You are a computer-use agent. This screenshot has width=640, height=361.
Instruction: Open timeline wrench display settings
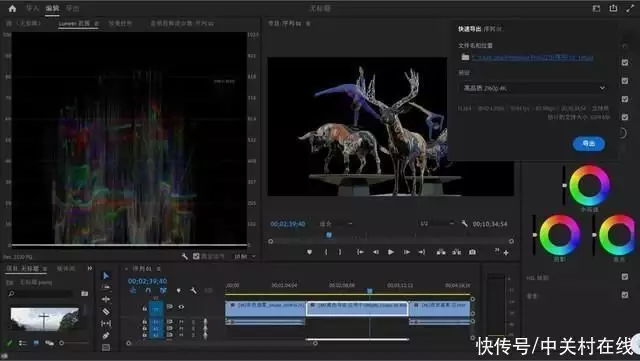pyautogui.click(x=193, y=290)
